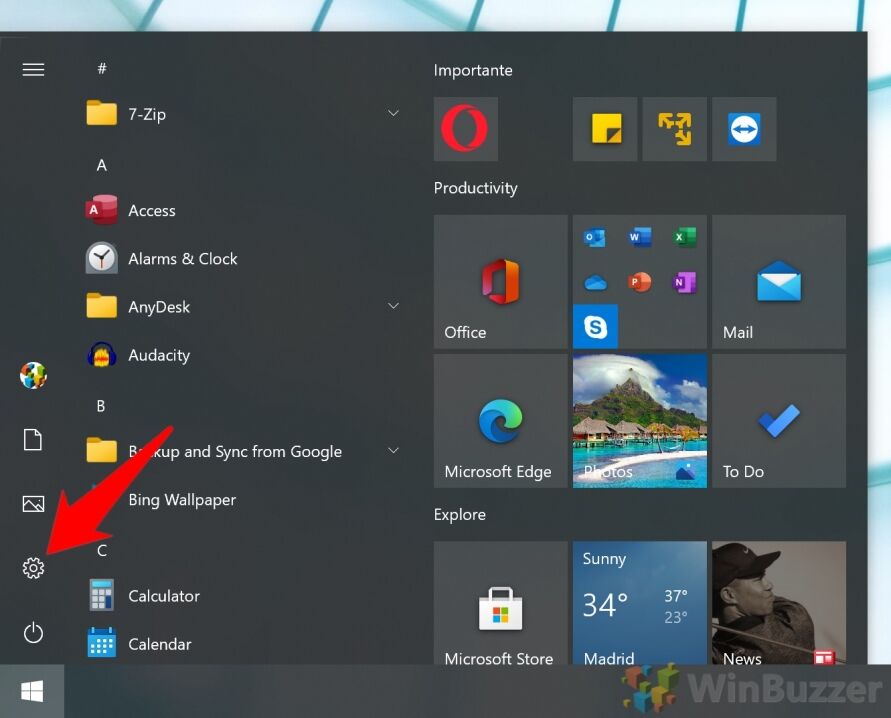
Task: Open the yellow arrows app tile
Action: [x=675, y=129]
